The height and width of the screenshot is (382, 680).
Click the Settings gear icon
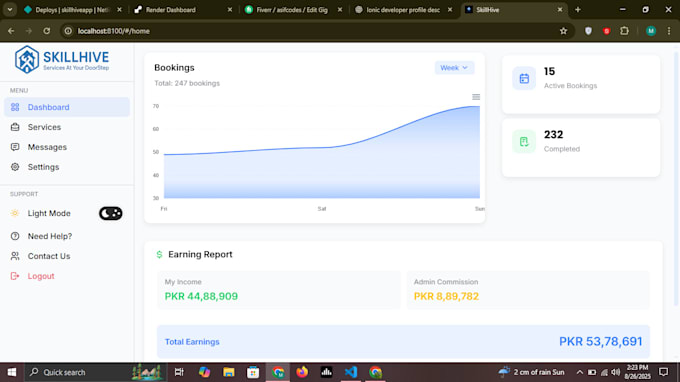point(15,167)
